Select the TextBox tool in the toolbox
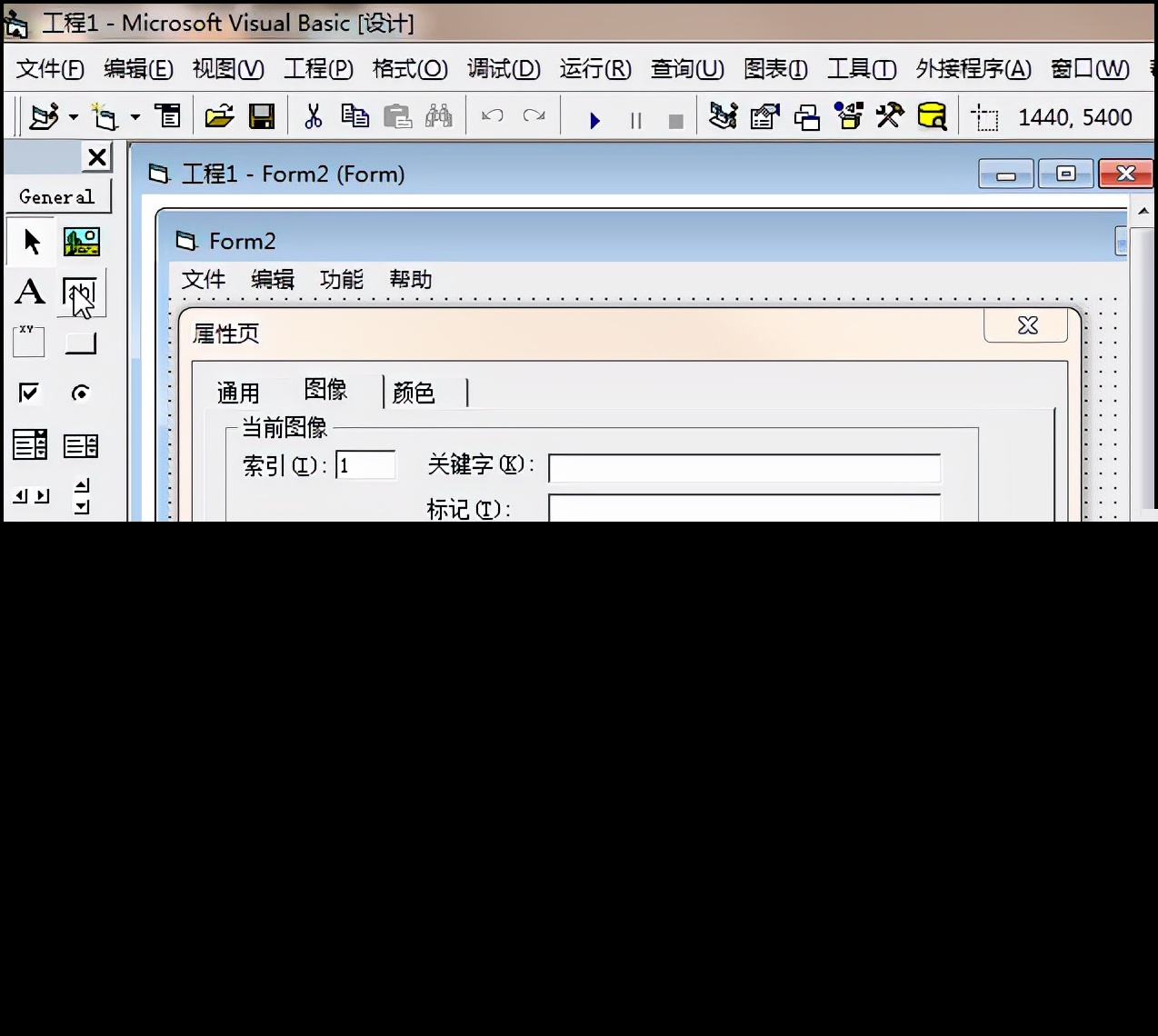Viewport: 1158px width, 1036px height. 81,293
